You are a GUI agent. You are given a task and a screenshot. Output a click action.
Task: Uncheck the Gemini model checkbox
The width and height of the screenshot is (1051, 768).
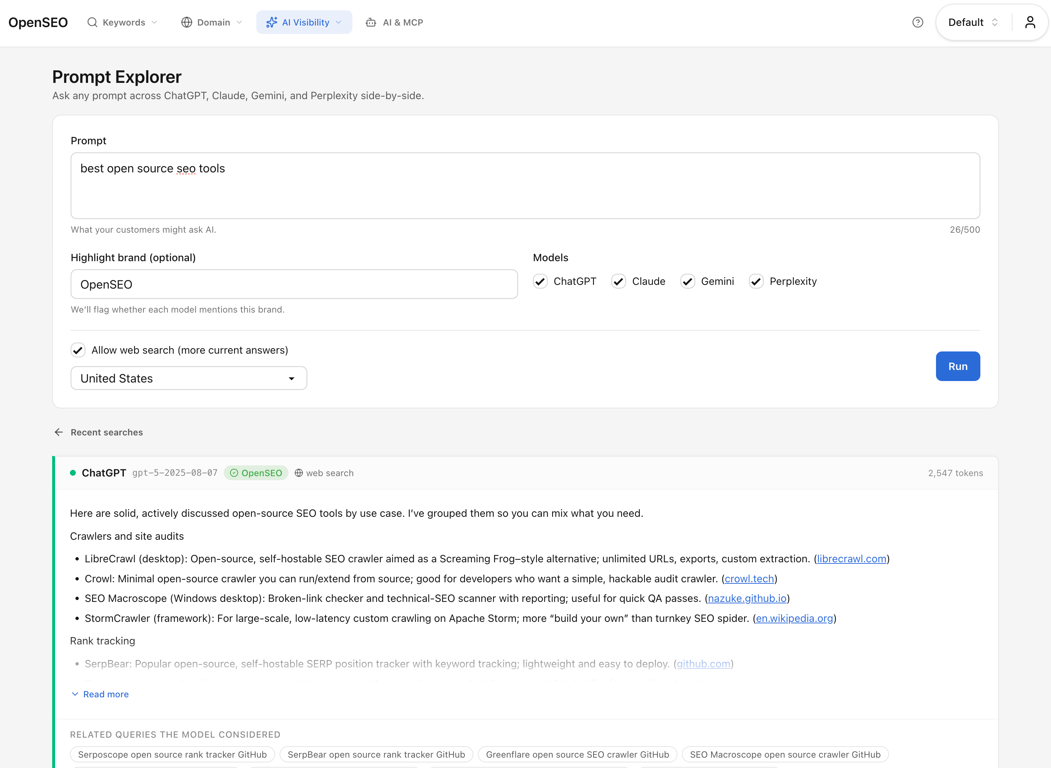click(688, 281)
